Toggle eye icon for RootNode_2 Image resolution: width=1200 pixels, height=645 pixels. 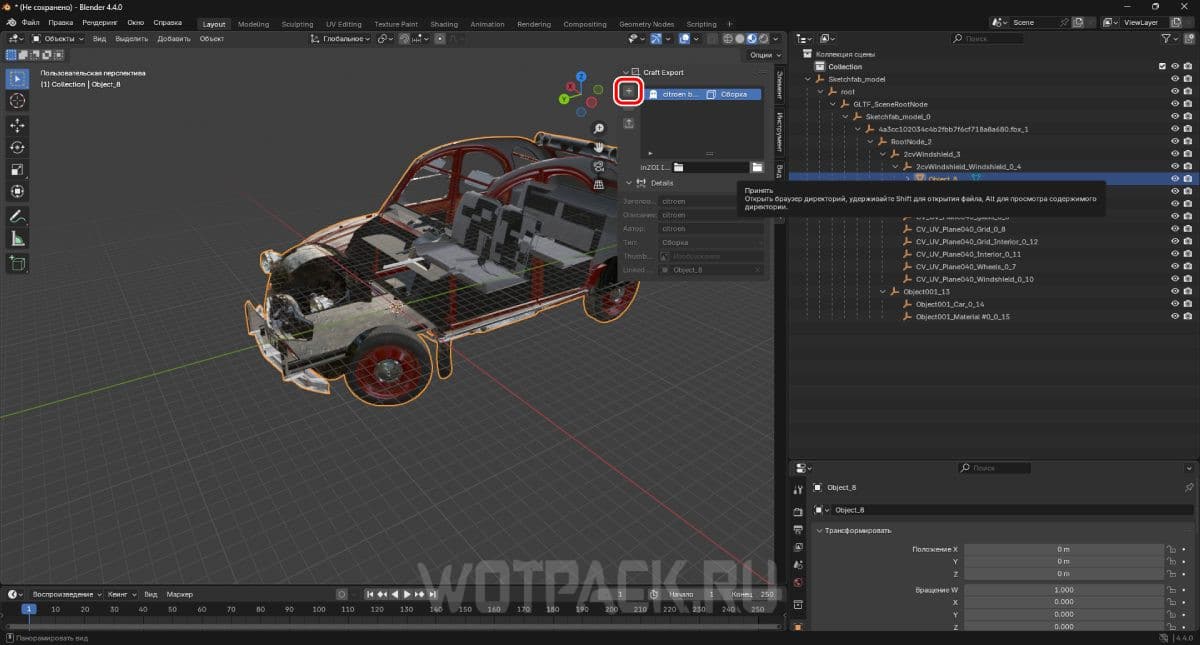click(1175, 141)
